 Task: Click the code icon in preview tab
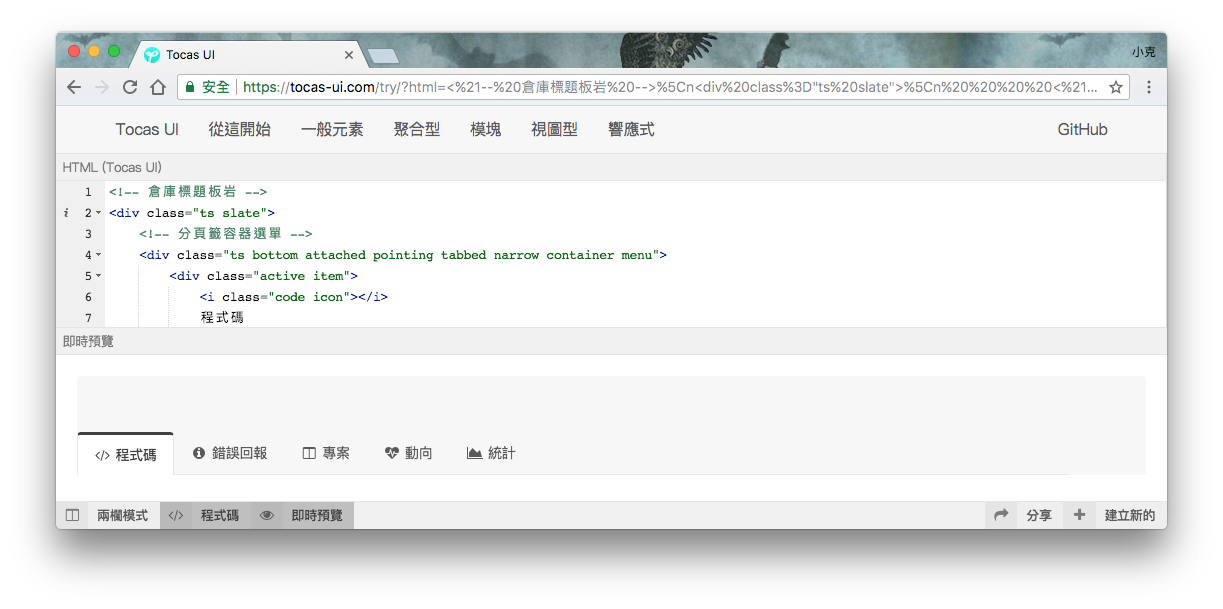point(102,455)
